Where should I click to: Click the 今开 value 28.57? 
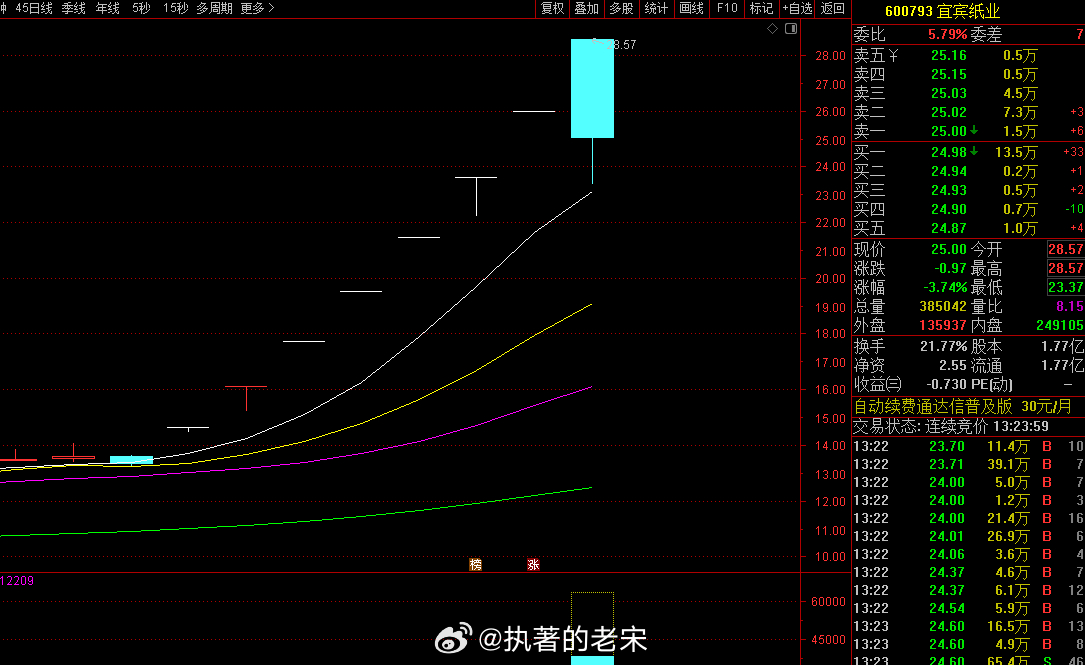coord(1066,249)
